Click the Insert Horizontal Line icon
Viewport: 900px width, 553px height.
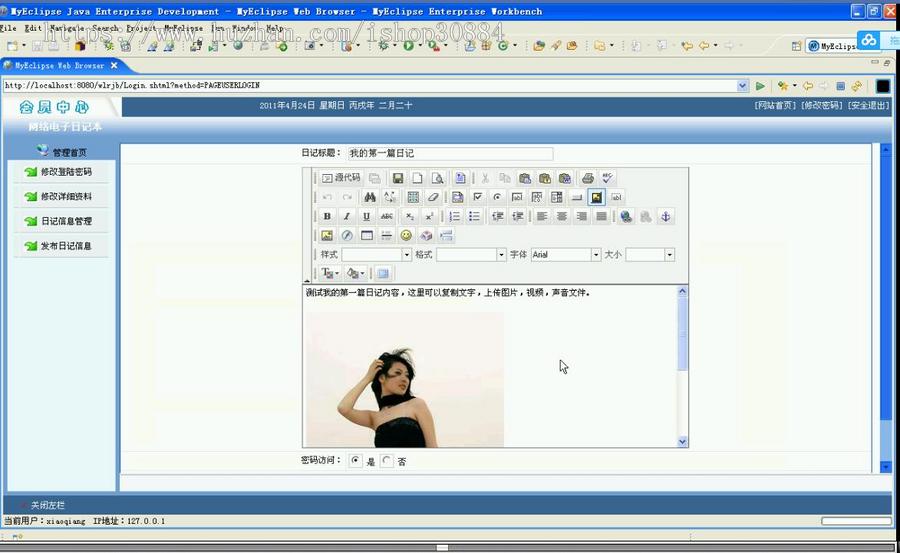coord(386,235)
